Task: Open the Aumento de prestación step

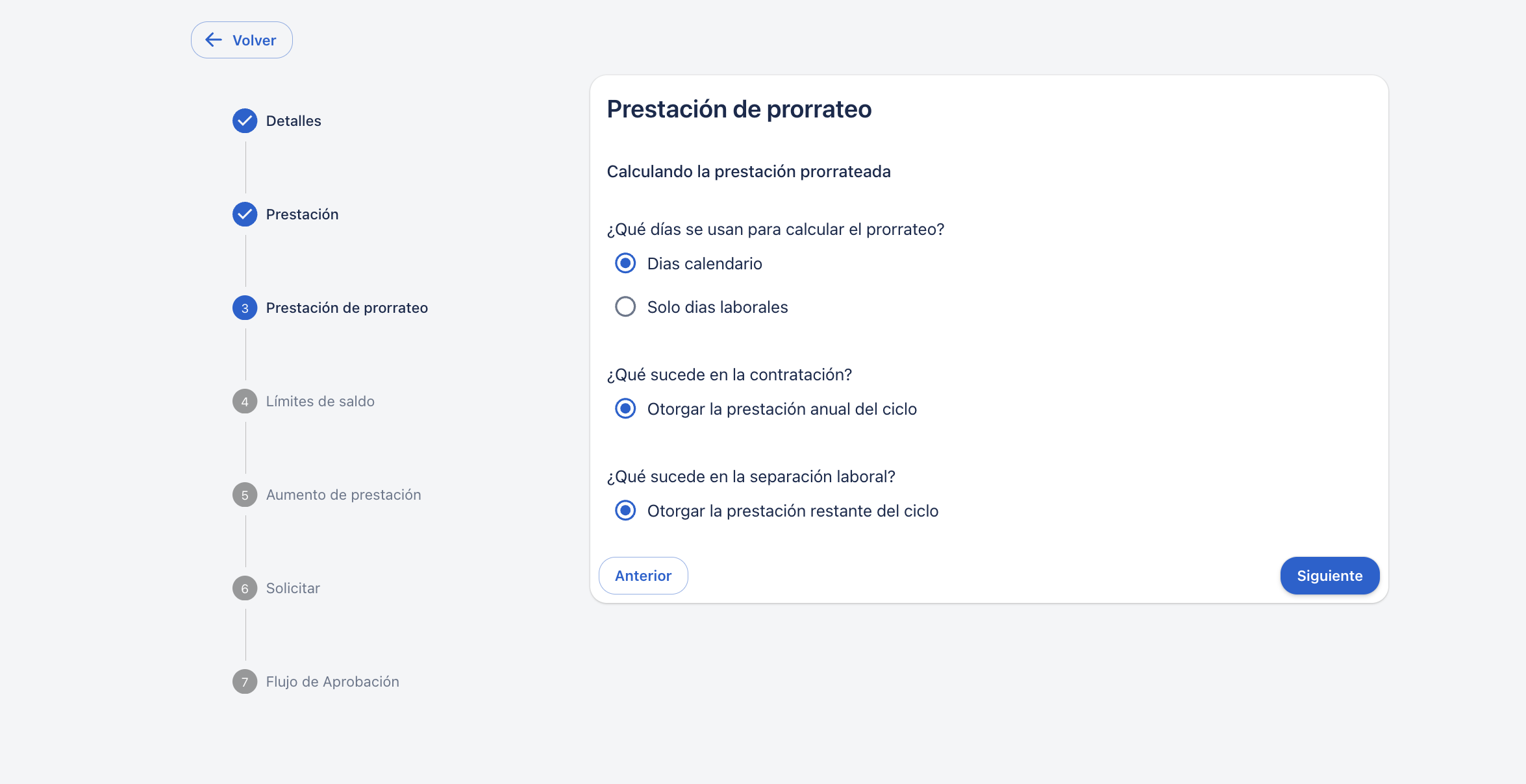Action: click(x=344, y=495)
